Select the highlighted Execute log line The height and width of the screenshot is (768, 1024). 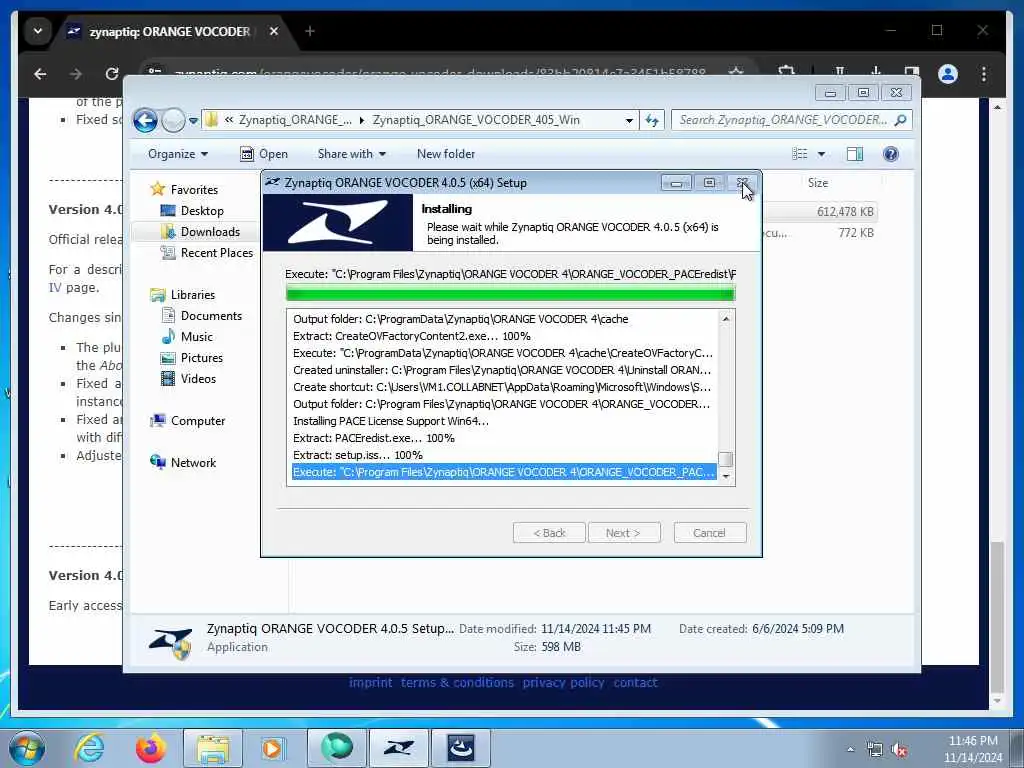pyautogui.click(x=504, y=472)
